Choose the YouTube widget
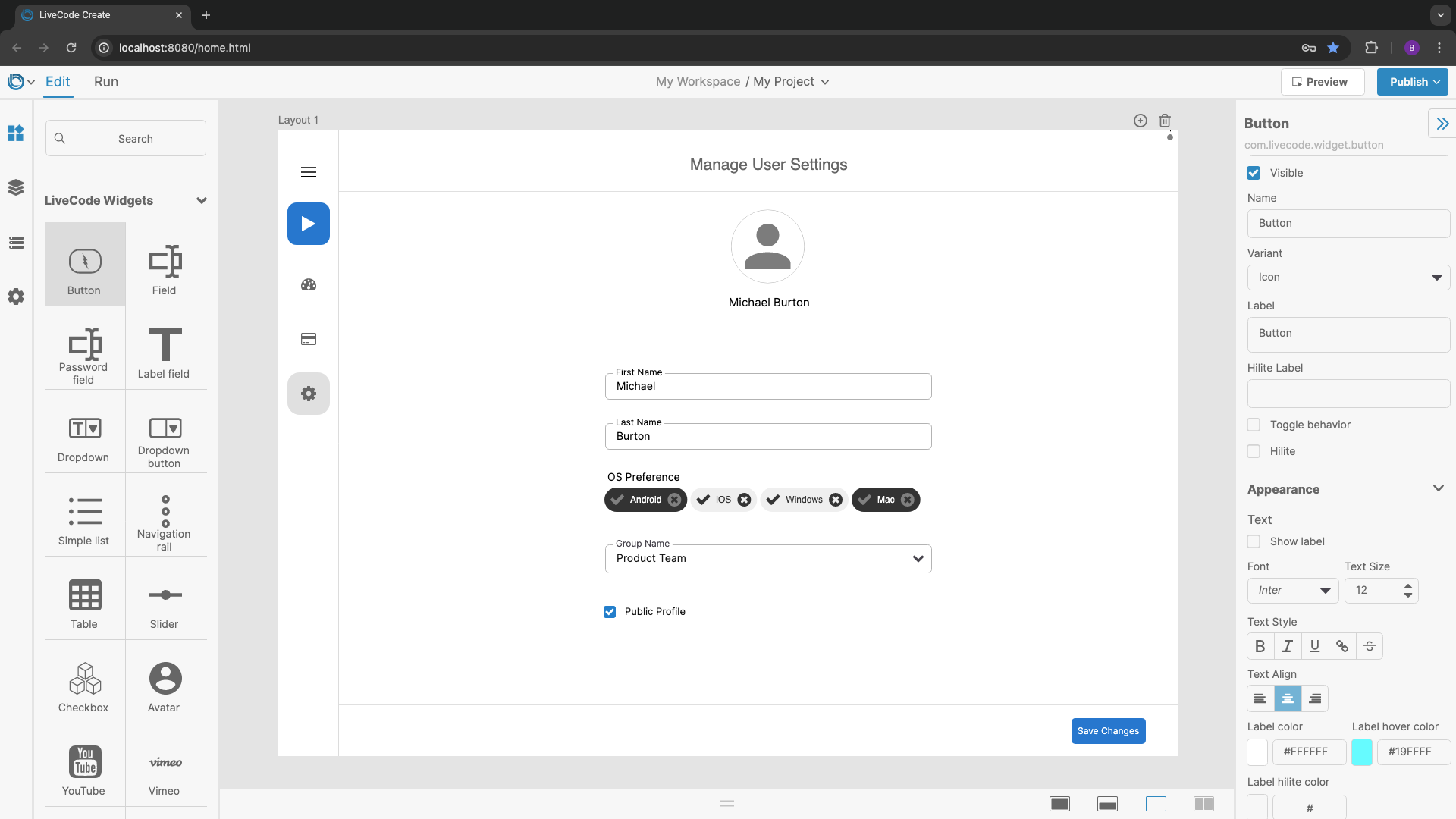This screenshot has height=819, width=1456. (84, 768)
